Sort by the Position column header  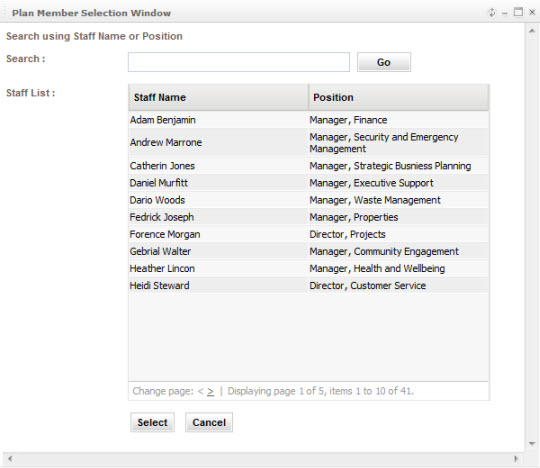[398, 97]
